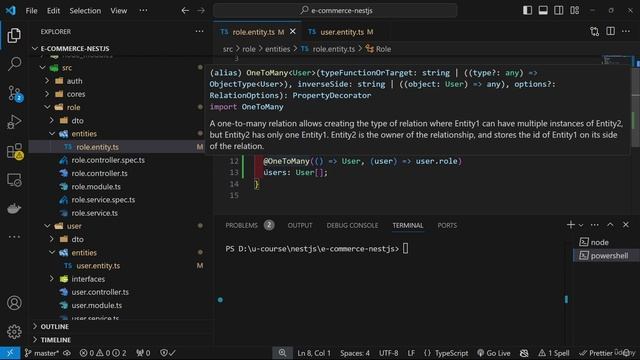Open the Accounts icon

coord(14,303)
